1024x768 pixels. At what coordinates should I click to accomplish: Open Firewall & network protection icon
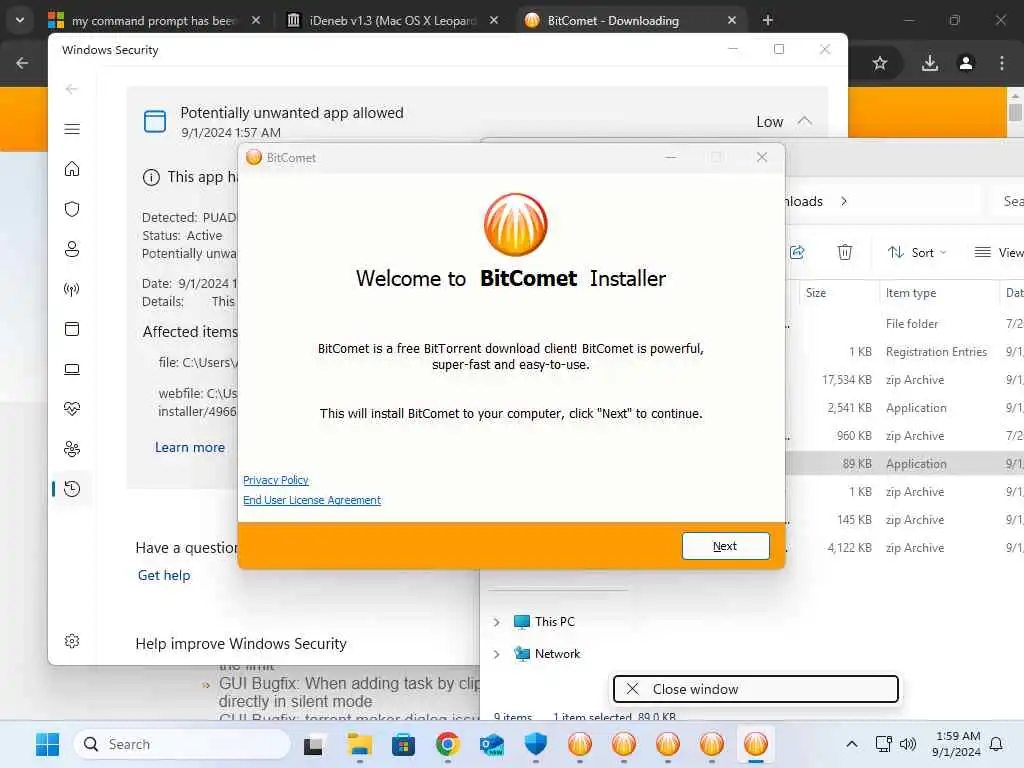coord(72,289)
